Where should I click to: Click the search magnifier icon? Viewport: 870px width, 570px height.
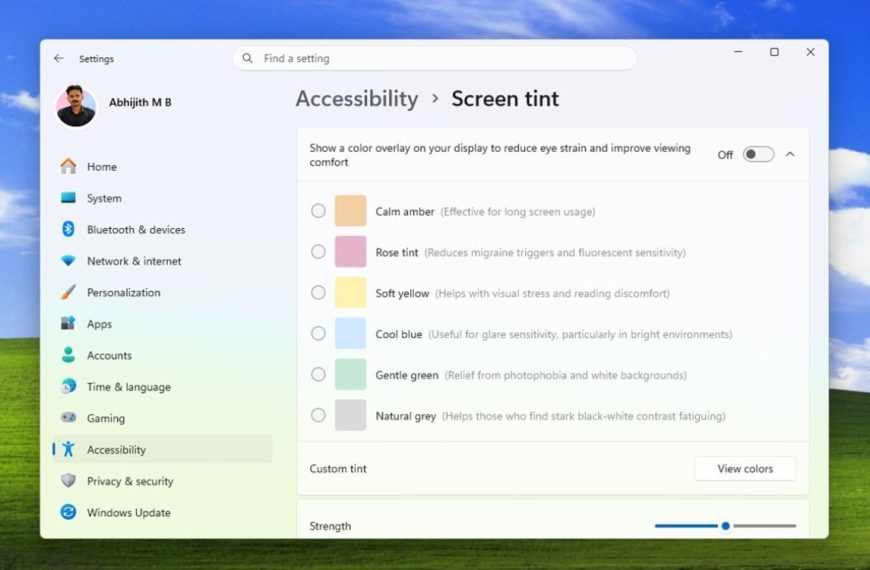pos(247,58)
